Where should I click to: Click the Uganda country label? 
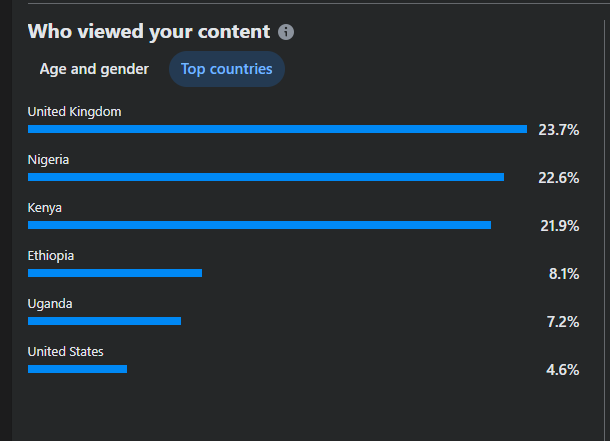pos(50,304)
